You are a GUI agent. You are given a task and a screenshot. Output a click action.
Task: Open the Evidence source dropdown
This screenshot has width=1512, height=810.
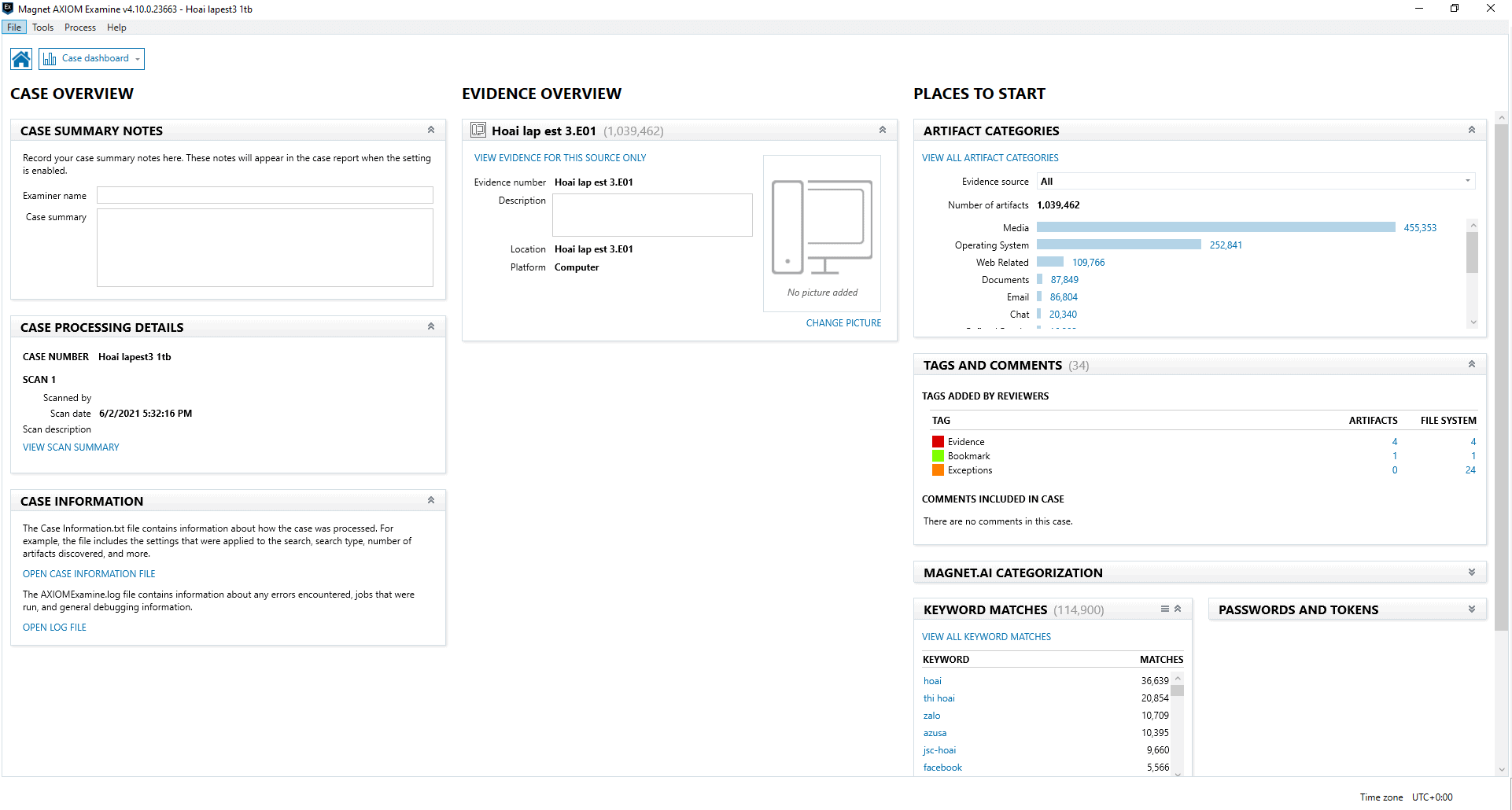pos(1256,182)
